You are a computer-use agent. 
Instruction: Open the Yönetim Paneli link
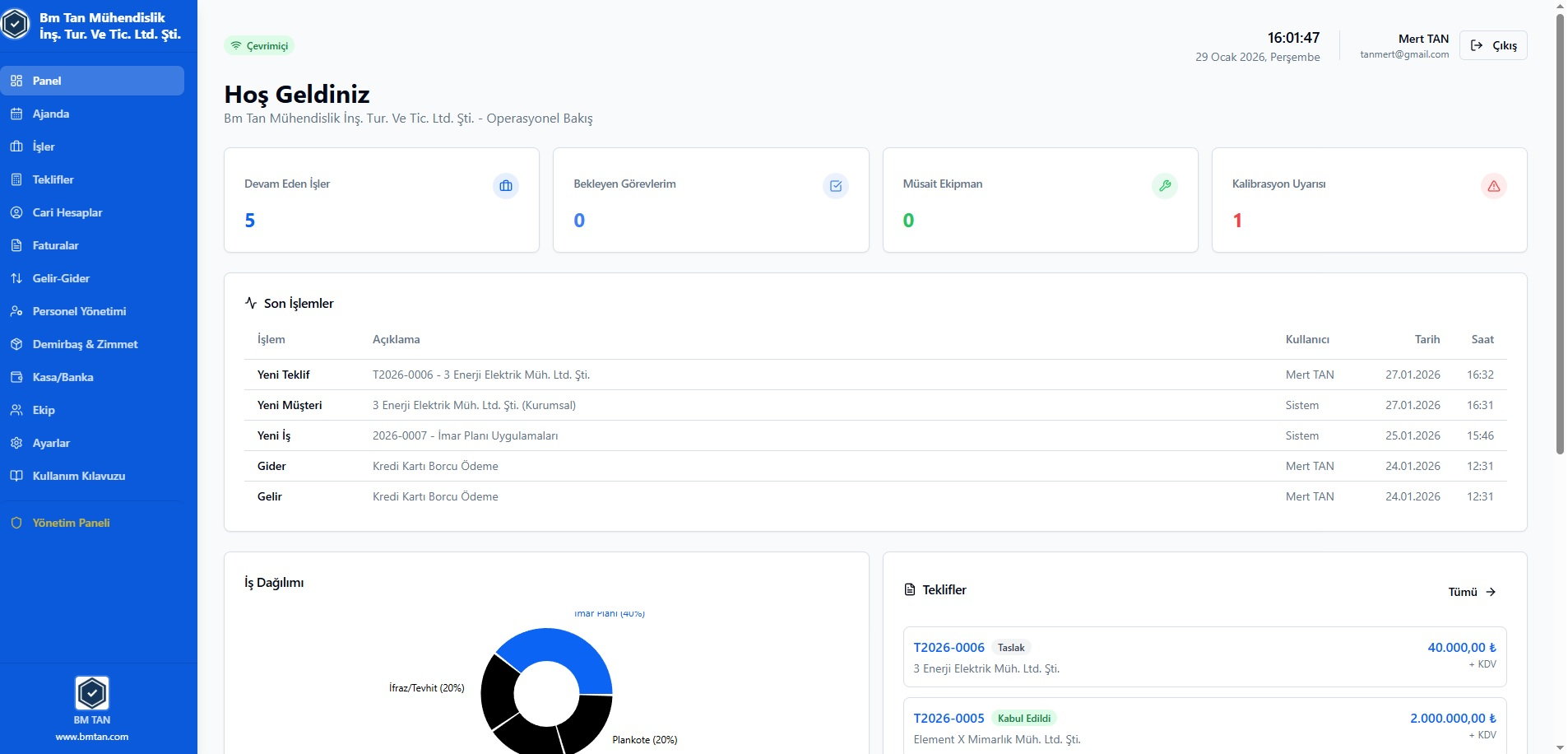click(x=71, y=523)
